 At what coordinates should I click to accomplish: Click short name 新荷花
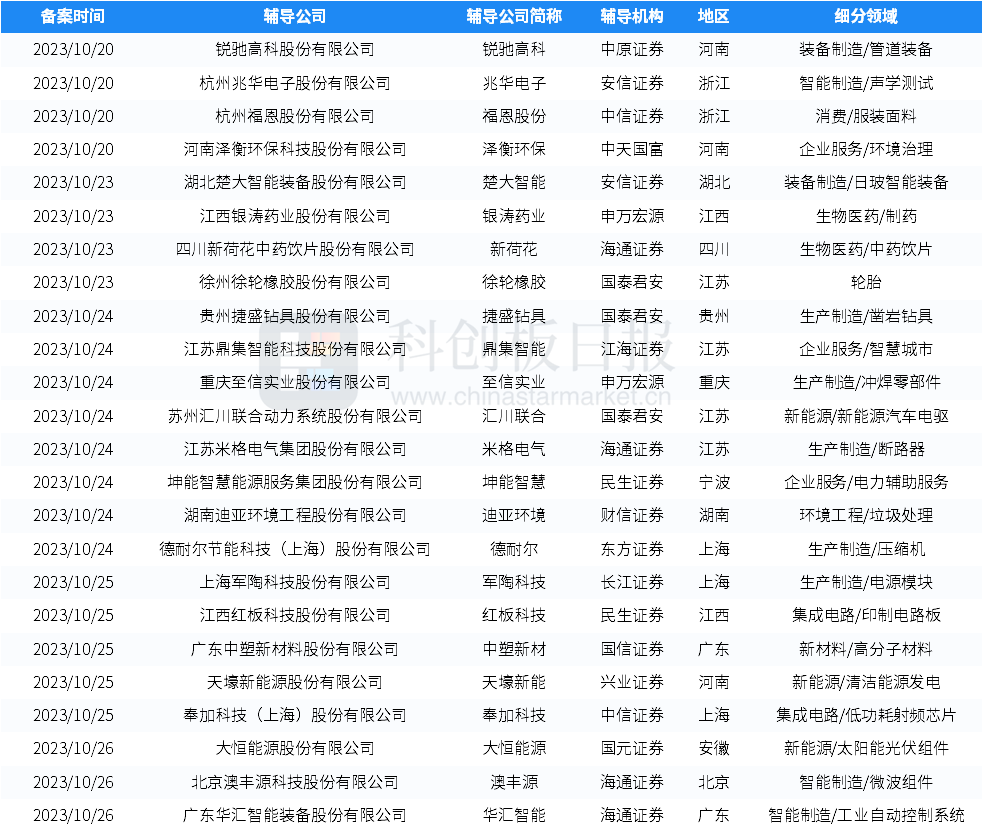tap(514, 250)
